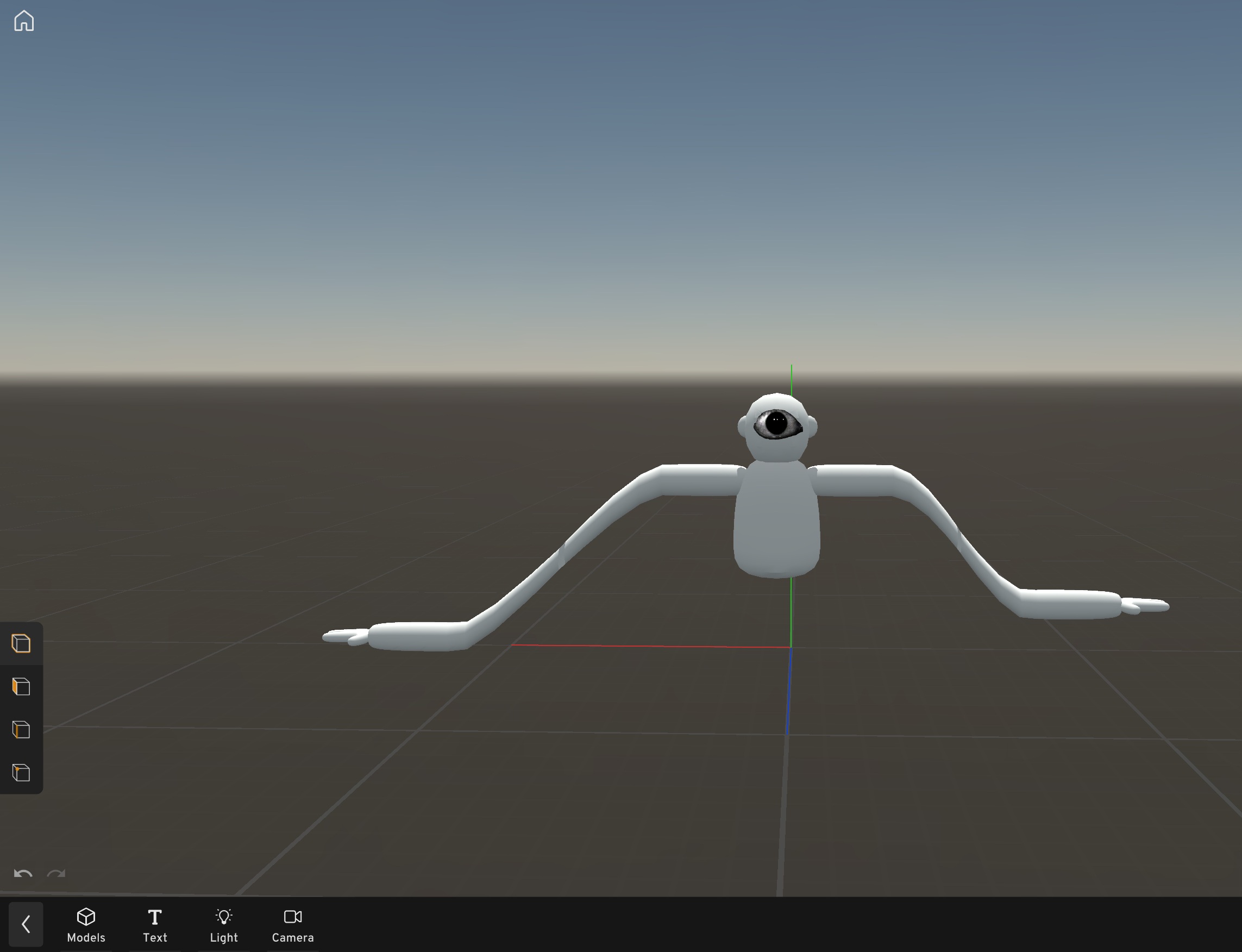1242x952 pixels.
Task: Switch to edge selection mode
Action: coord(21,730)
